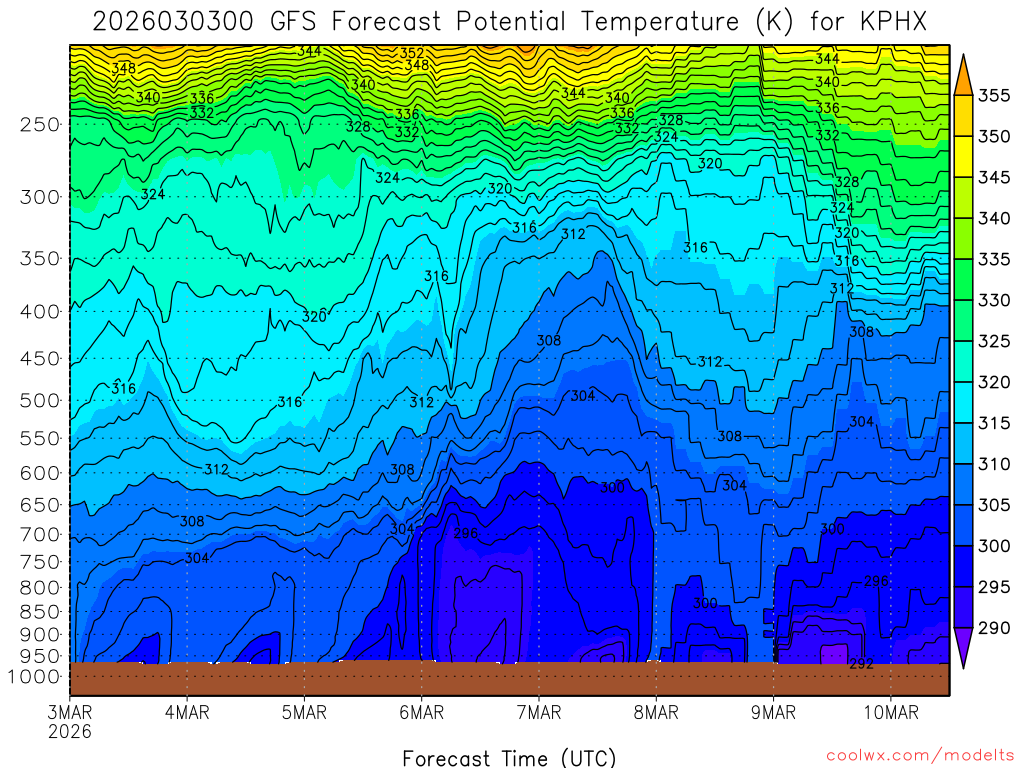
Task: Click the 700 pressure level label
Action: pyautogui.click(x=40, y=535)
